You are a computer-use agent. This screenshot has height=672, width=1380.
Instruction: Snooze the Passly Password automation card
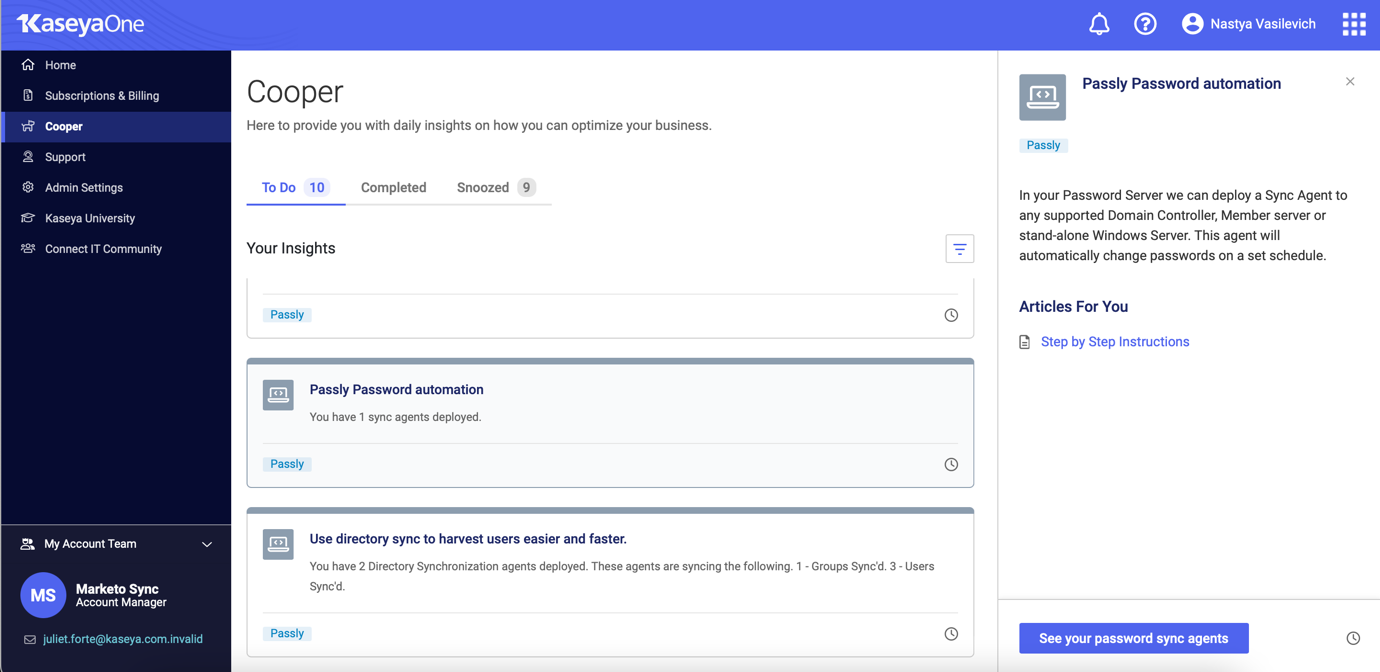(951, 464)
